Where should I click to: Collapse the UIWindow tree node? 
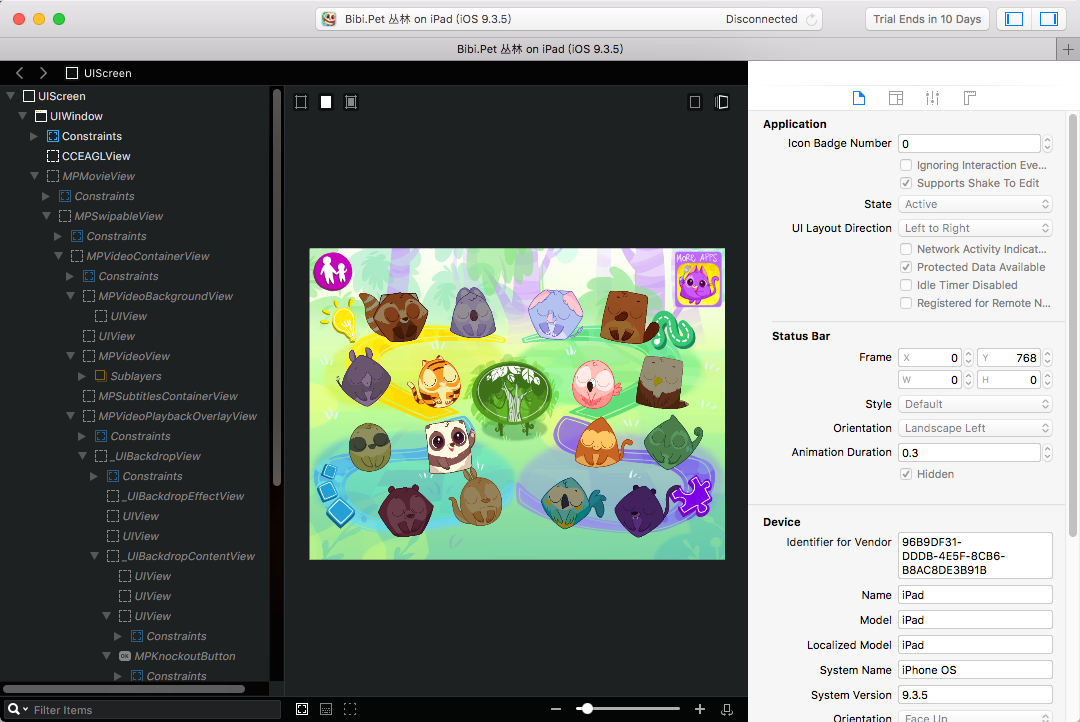point(23,116)
